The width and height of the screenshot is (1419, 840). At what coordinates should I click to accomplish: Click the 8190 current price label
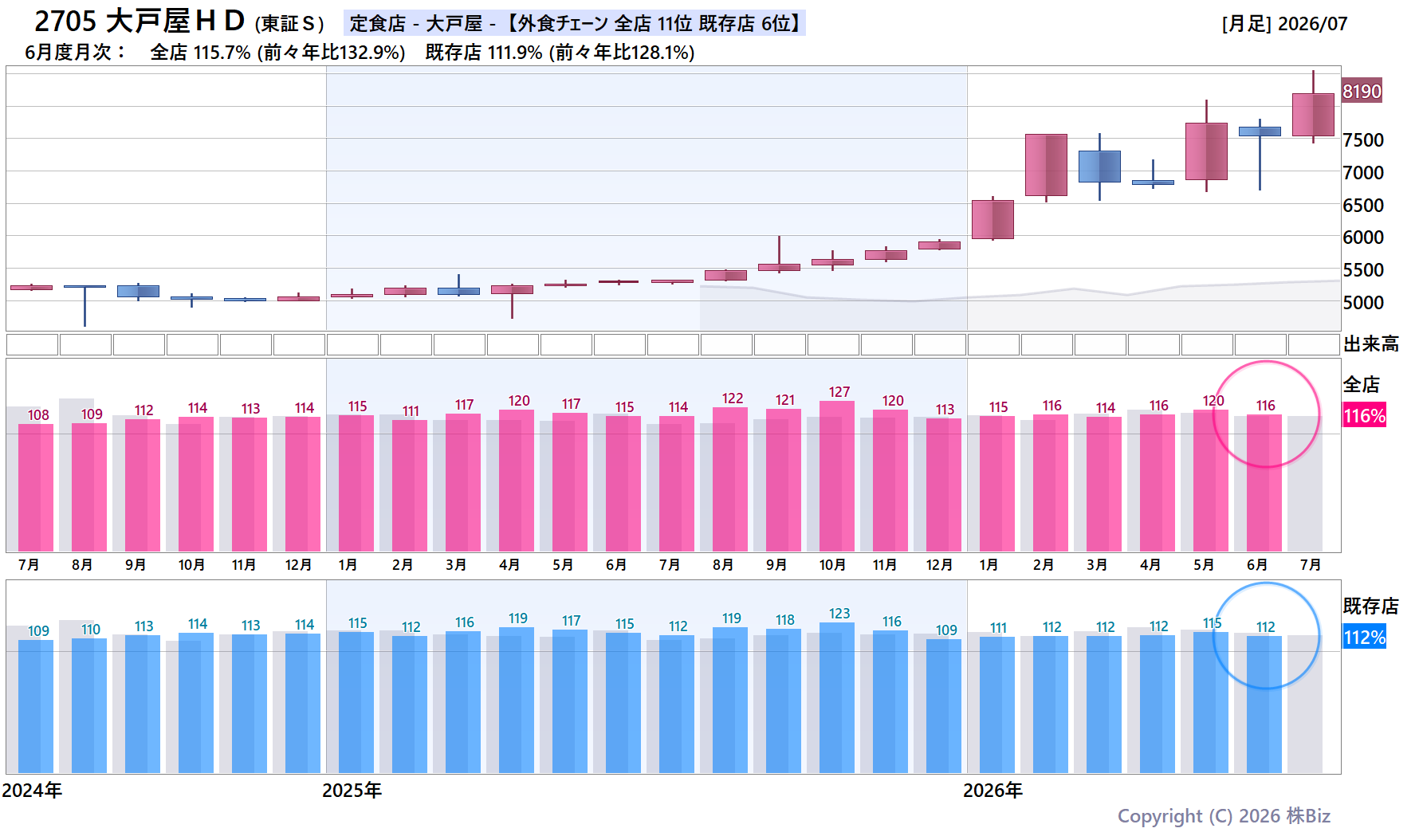1362,92
